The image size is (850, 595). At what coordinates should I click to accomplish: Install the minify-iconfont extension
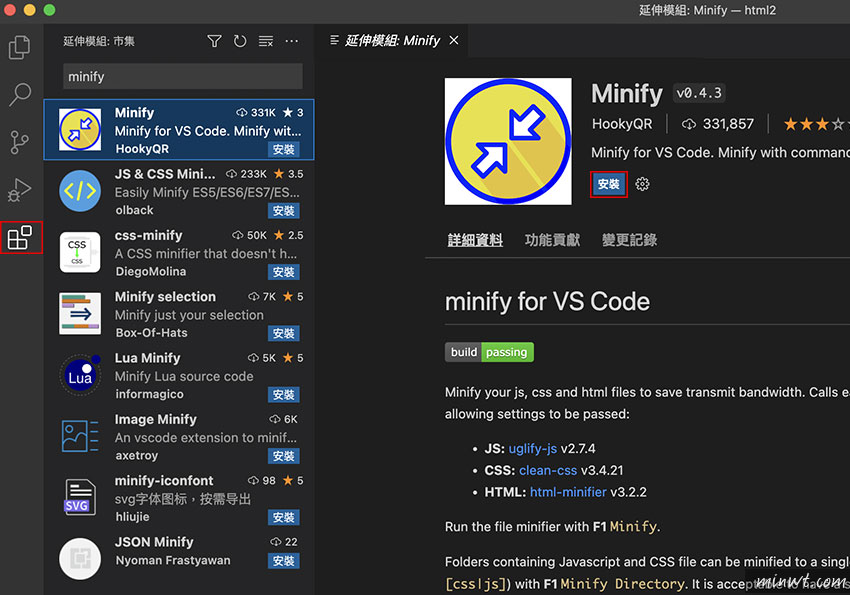[x=284, y=517]
